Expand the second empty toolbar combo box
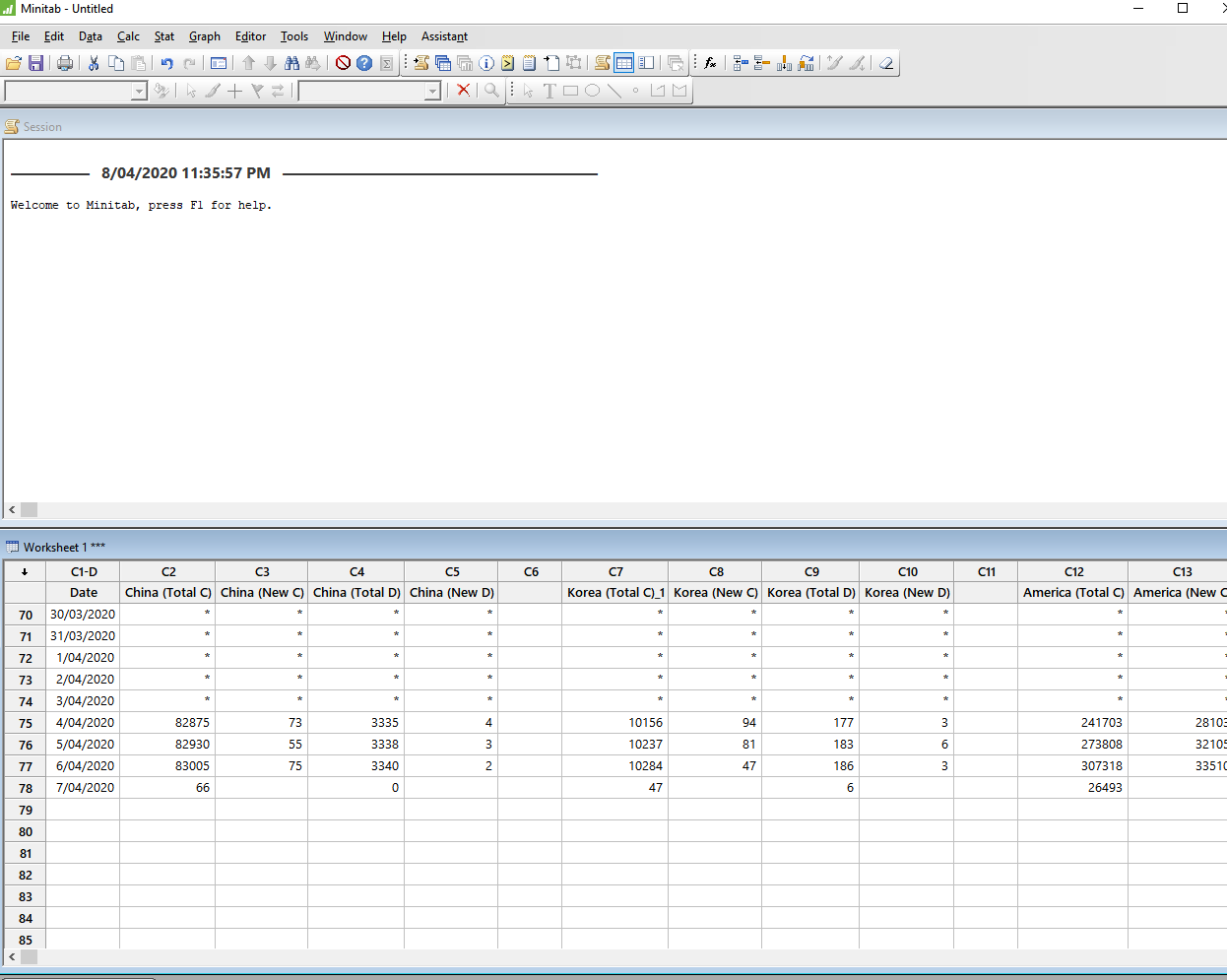Viewport: 1227px width, 980px height. pyautogui.click(x=432, y=92)
